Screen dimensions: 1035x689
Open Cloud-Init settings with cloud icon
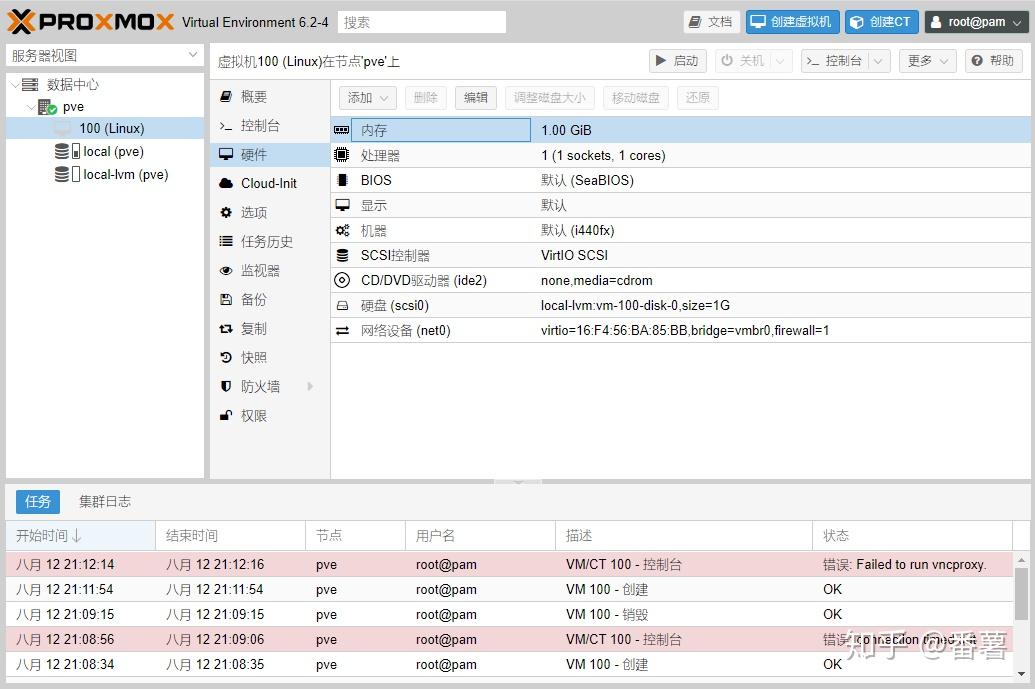270,183
